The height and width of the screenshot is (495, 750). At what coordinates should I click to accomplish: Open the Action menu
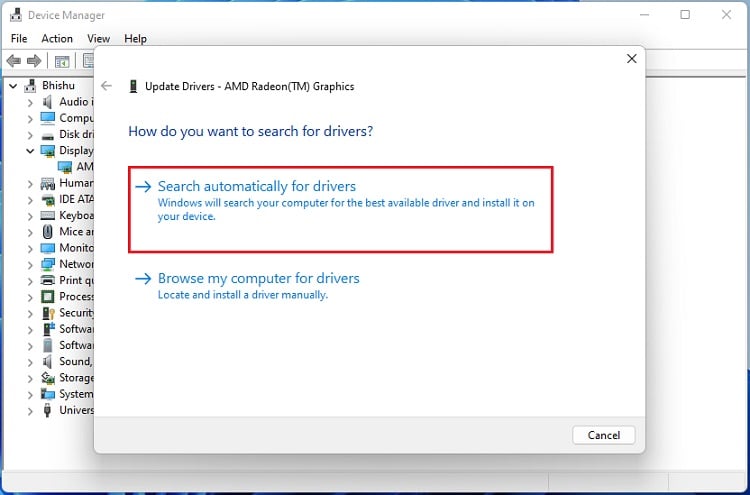pyautogui.click(x=57, y=39)
